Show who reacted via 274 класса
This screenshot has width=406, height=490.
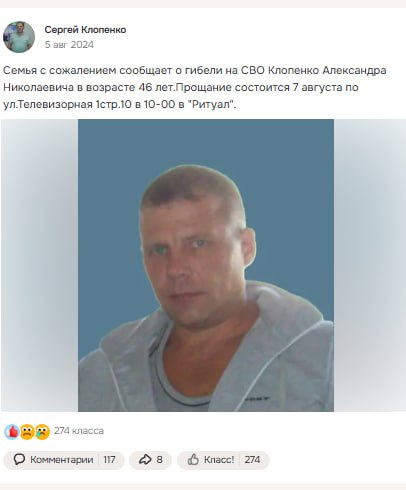point(79,431)
